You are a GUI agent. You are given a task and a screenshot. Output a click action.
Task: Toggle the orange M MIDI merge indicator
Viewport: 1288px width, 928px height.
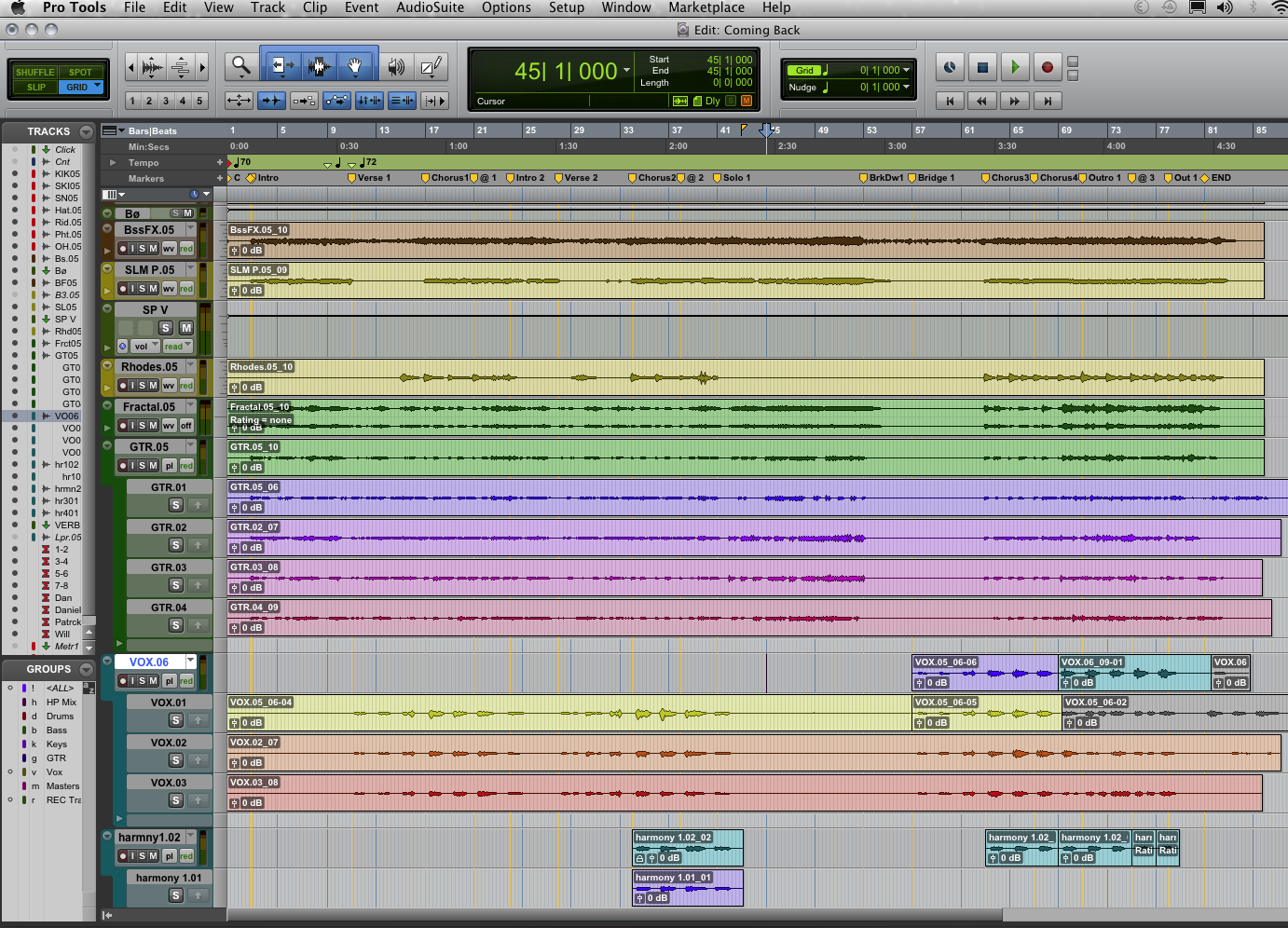tap(747, 101)
